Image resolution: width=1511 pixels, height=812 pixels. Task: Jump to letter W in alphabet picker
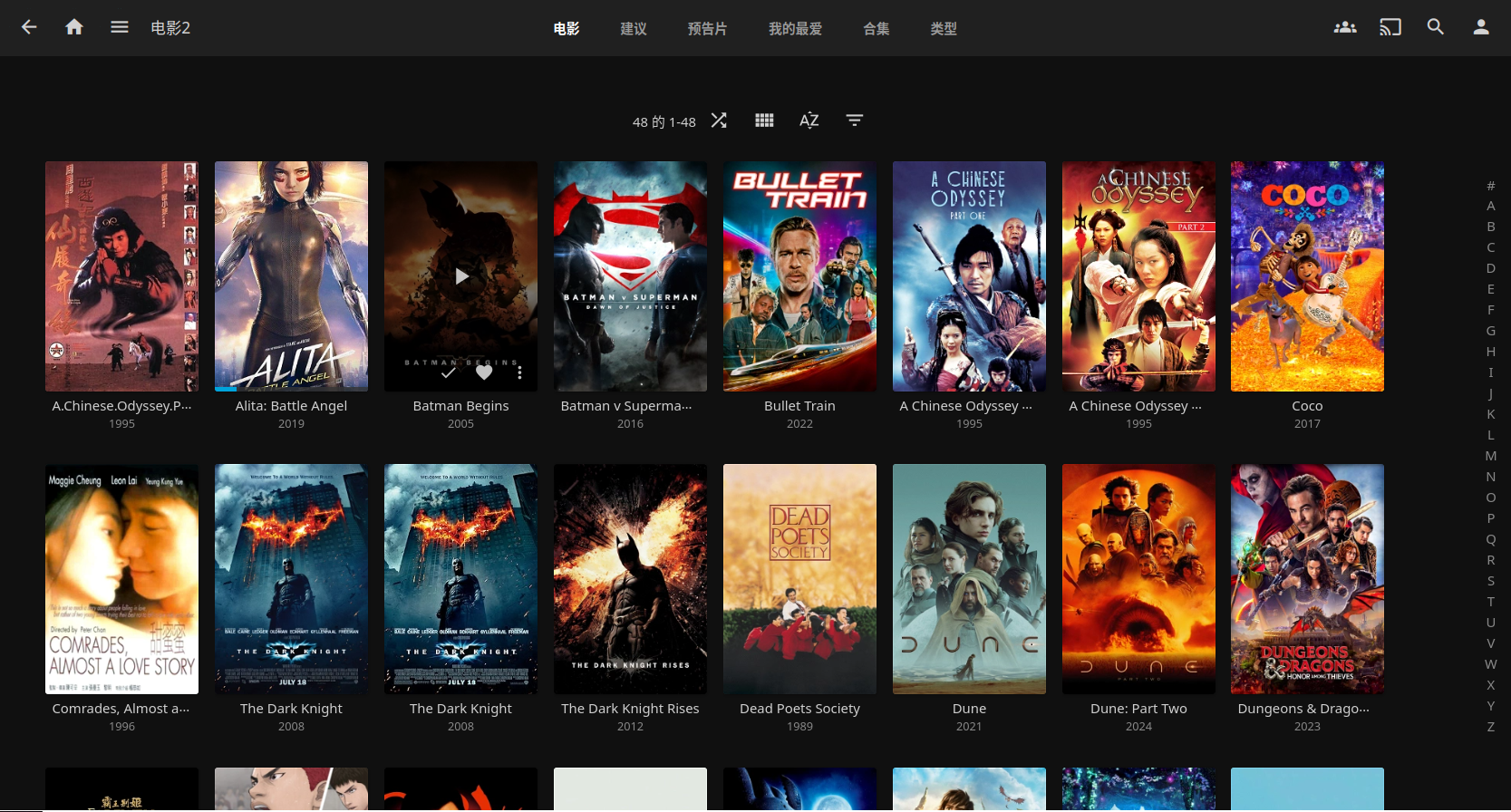(x=1490, y=664)
